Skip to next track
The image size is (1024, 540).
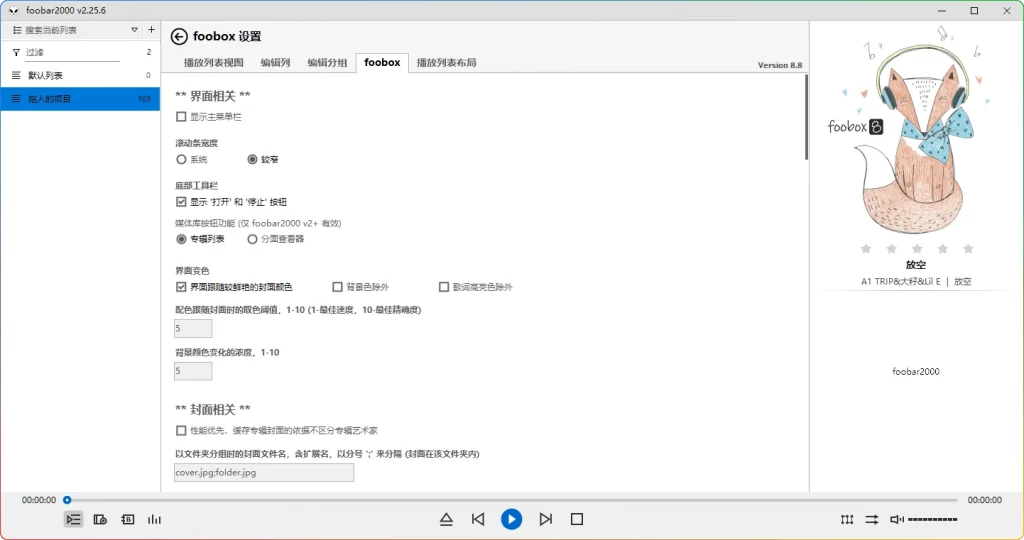point(545,519)
